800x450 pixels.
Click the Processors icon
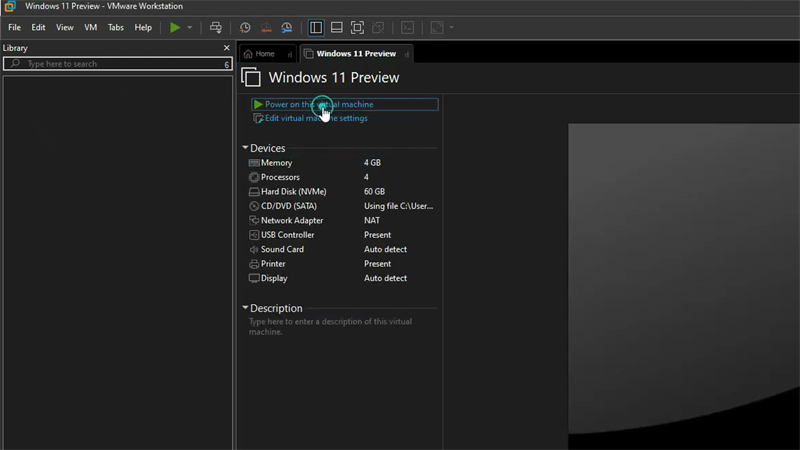254,177
